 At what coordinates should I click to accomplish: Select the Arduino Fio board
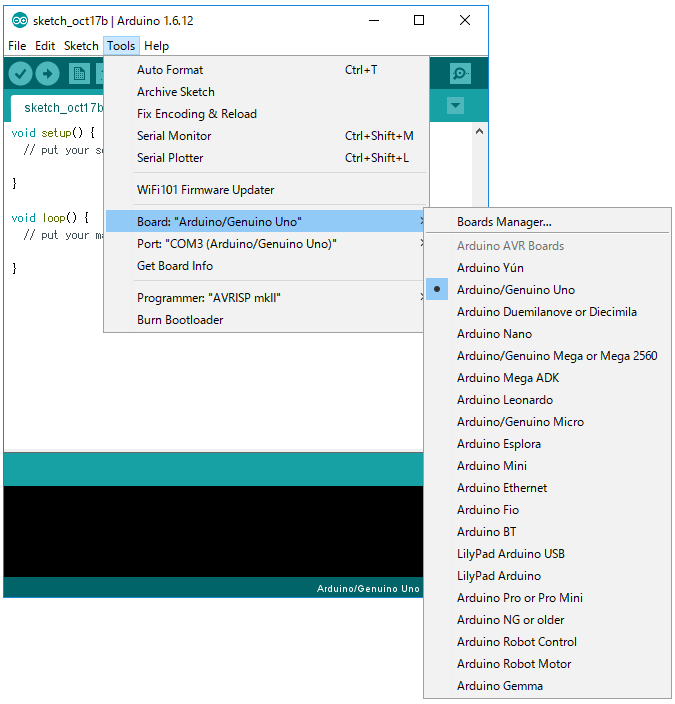pyautogui.click(x=547, y=510)
